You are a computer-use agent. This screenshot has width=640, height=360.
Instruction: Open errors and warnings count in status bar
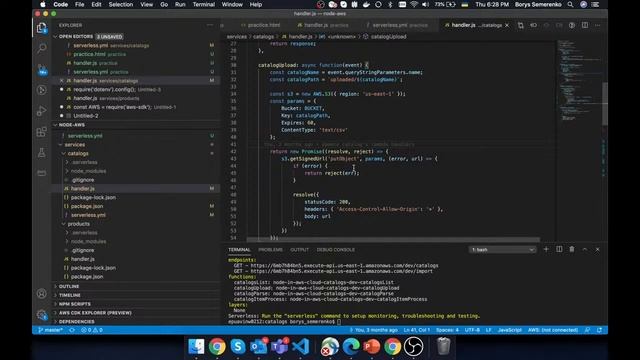point(92,330)
